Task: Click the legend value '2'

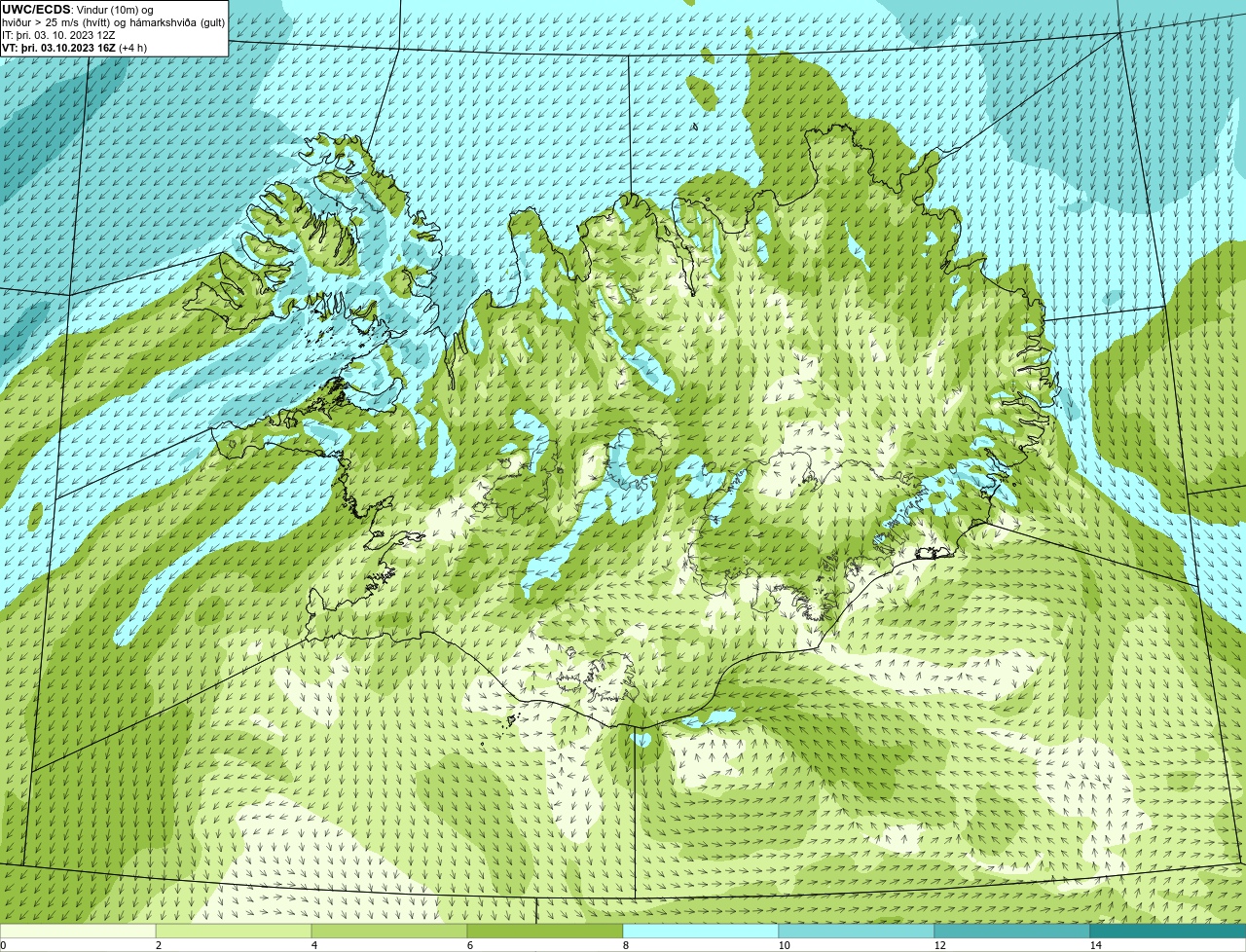Action: pyautogui.click(x=158, y=945)
